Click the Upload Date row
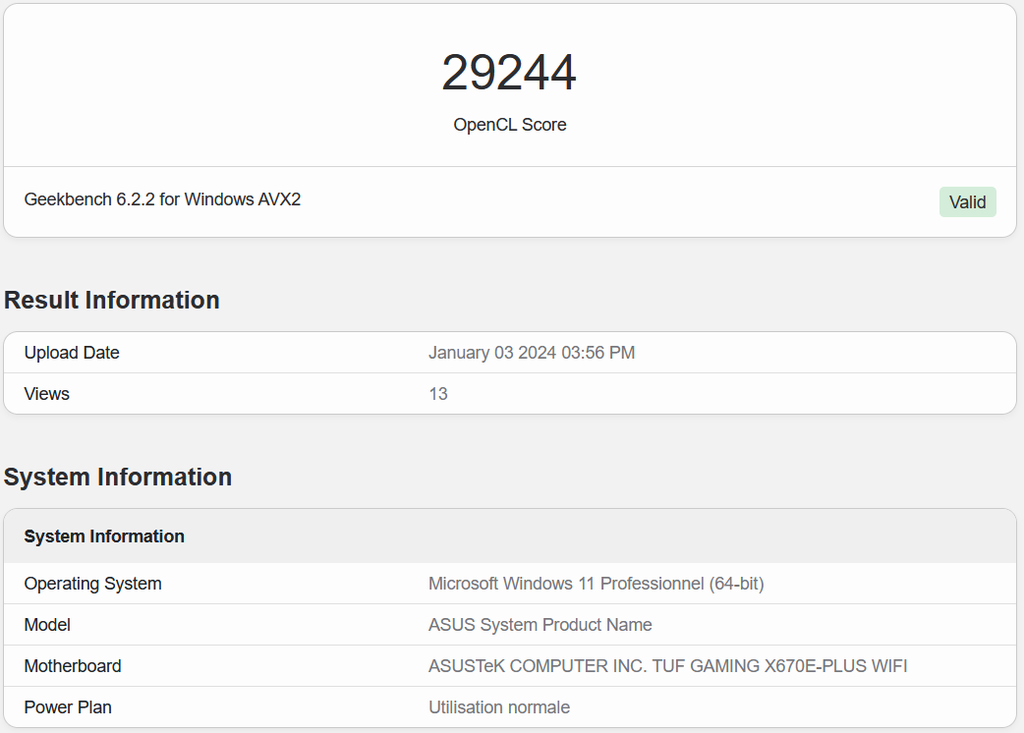Viewport: 1024px width, 733px height. [71, 352]
